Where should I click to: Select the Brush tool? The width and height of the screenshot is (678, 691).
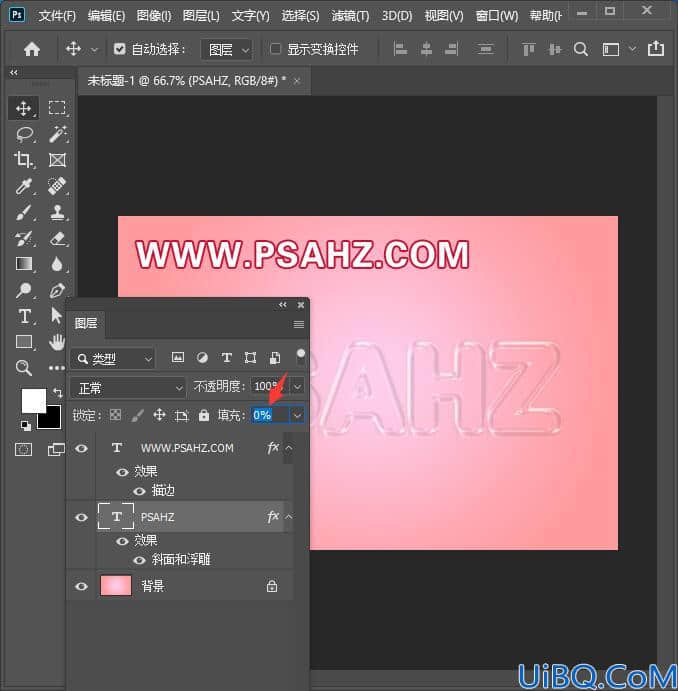point(23,213)
